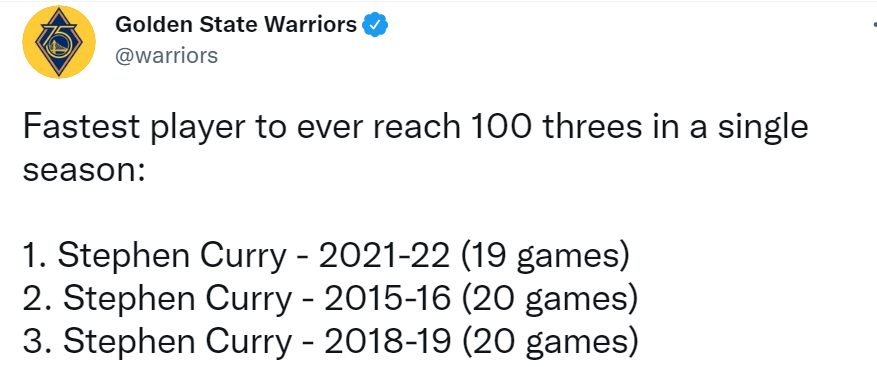Visit the @warriors handle link

tap(166, 55)
